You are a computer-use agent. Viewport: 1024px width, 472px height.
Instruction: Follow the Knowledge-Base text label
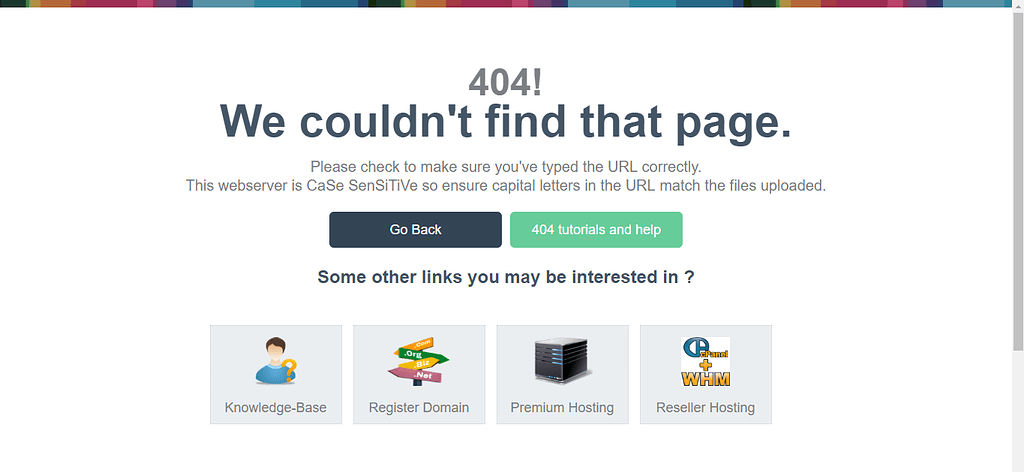275,408
